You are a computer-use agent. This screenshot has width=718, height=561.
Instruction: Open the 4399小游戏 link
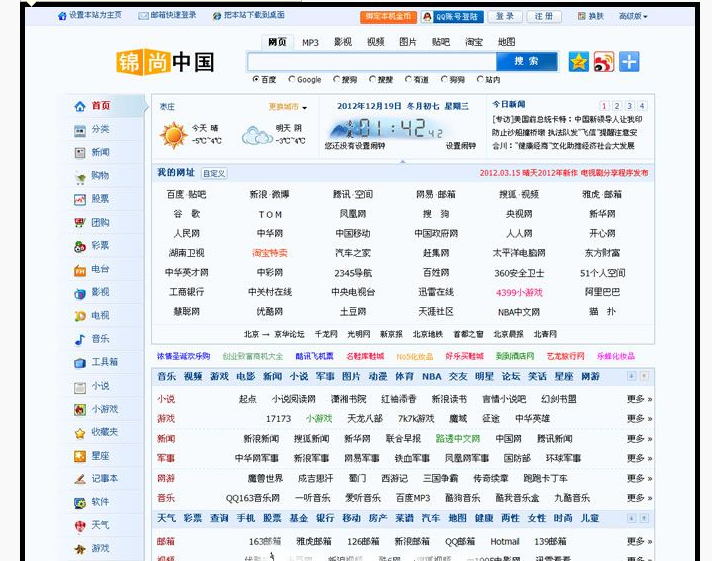point(519,293)
